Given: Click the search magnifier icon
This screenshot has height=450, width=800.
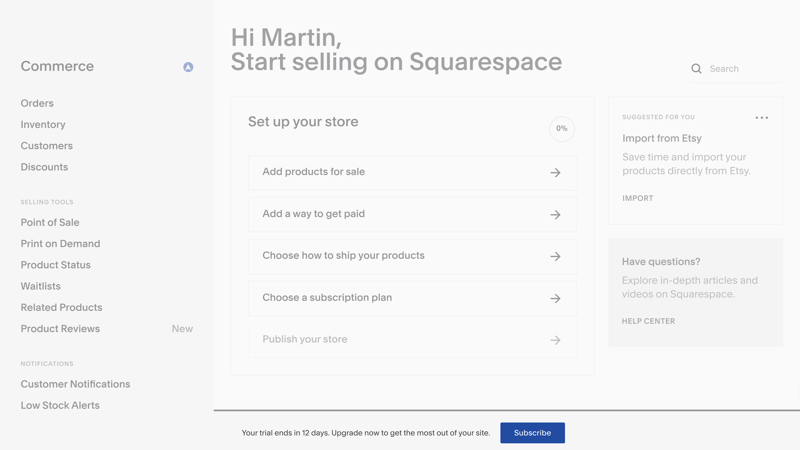Looking at the screenshot, I should point(696,68).
